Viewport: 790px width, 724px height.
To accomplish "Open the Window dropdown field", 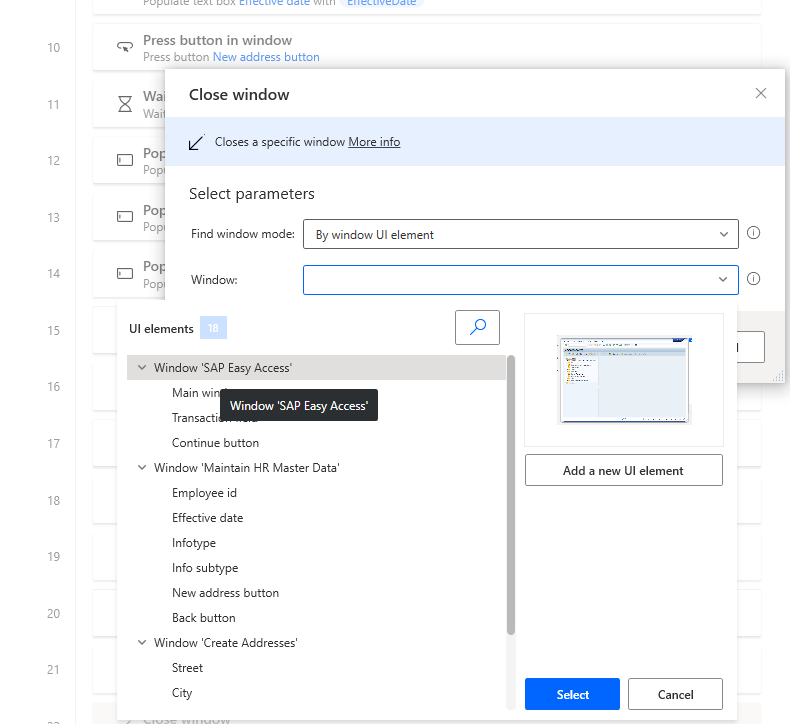I will click(x=520, y=280).
